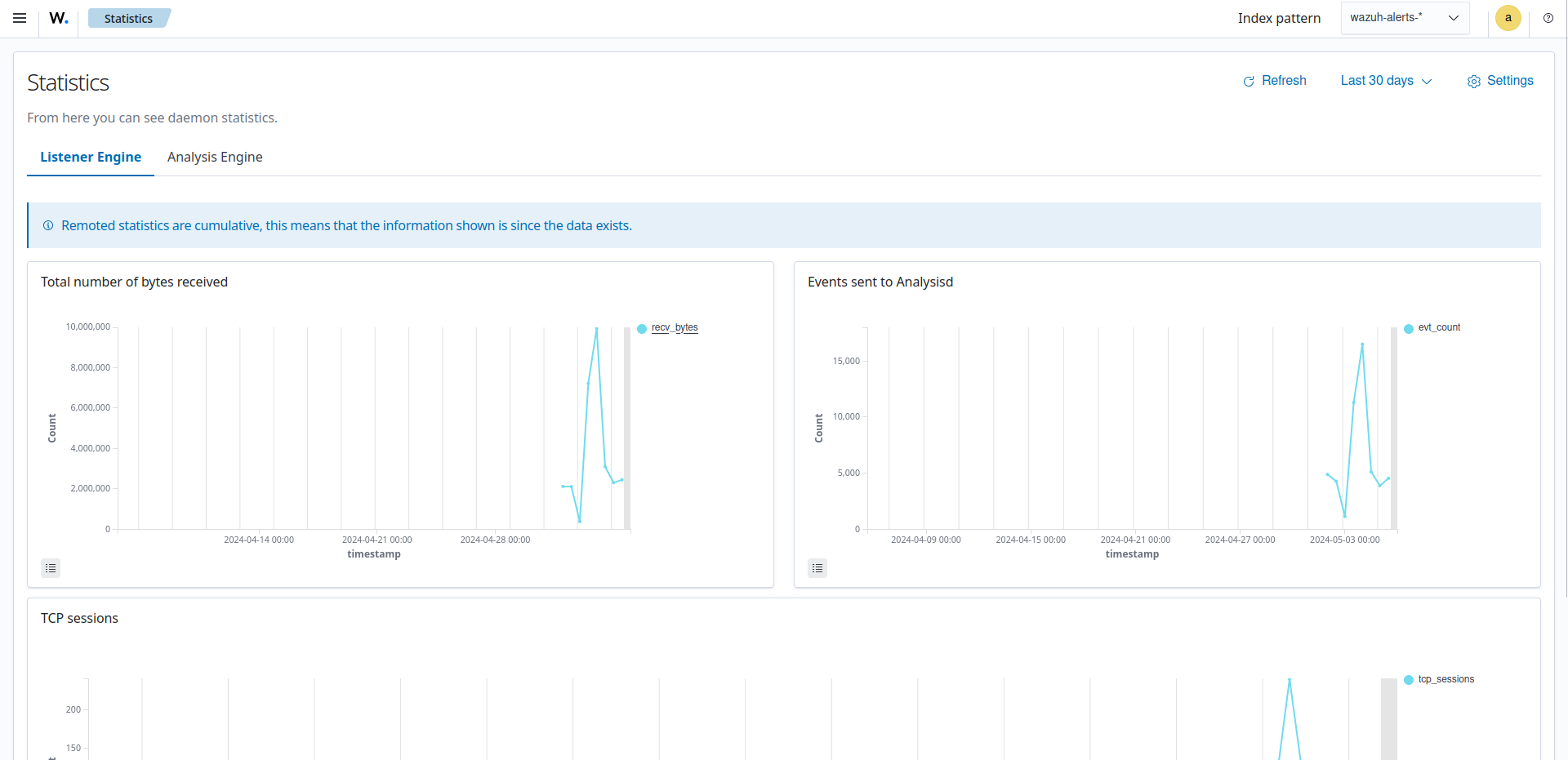Toggle recv_bytes series in legend
The image size is (1568, 760).
pos(675,327)
